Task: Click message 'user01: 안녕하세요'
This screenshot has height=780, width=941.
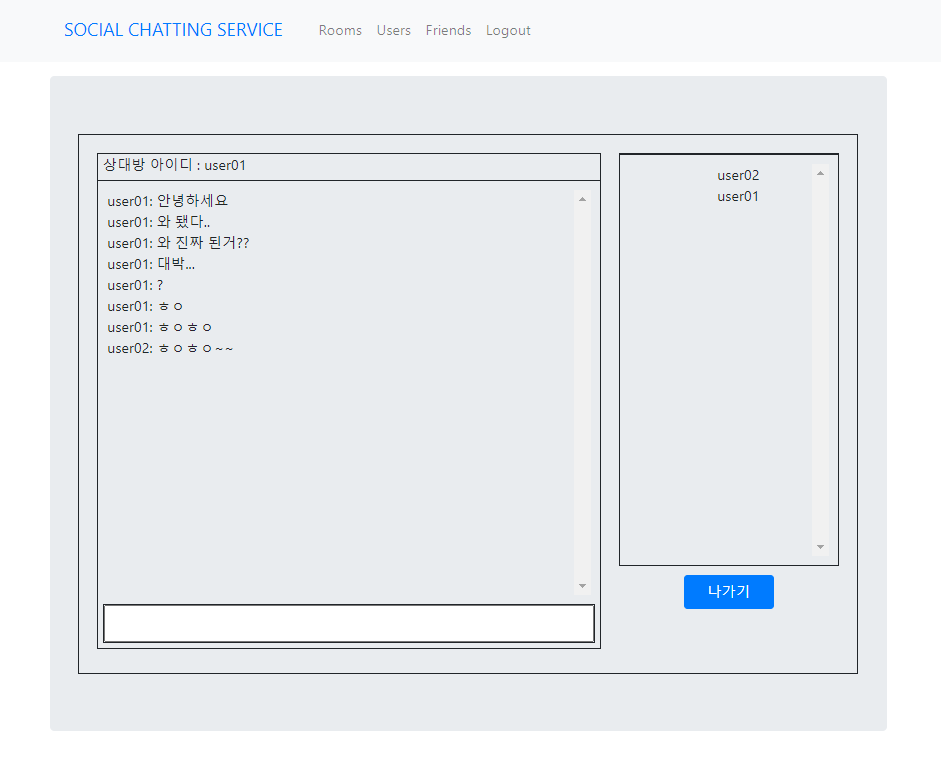Action: click(x=167, y=200)
